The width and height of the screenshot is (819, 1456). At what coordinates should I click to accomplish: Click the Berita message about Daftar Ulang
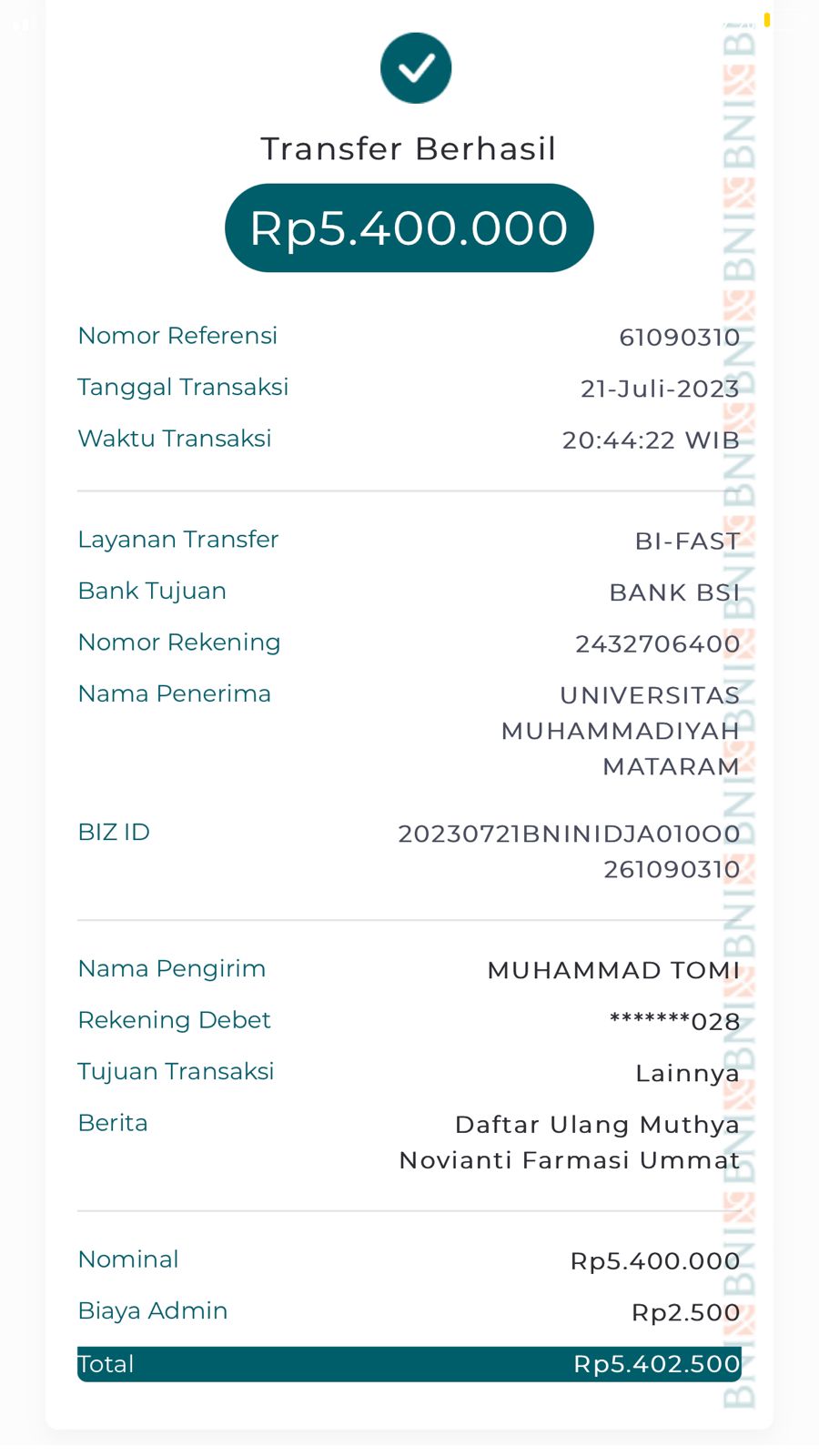click(x=570, y=1142)
